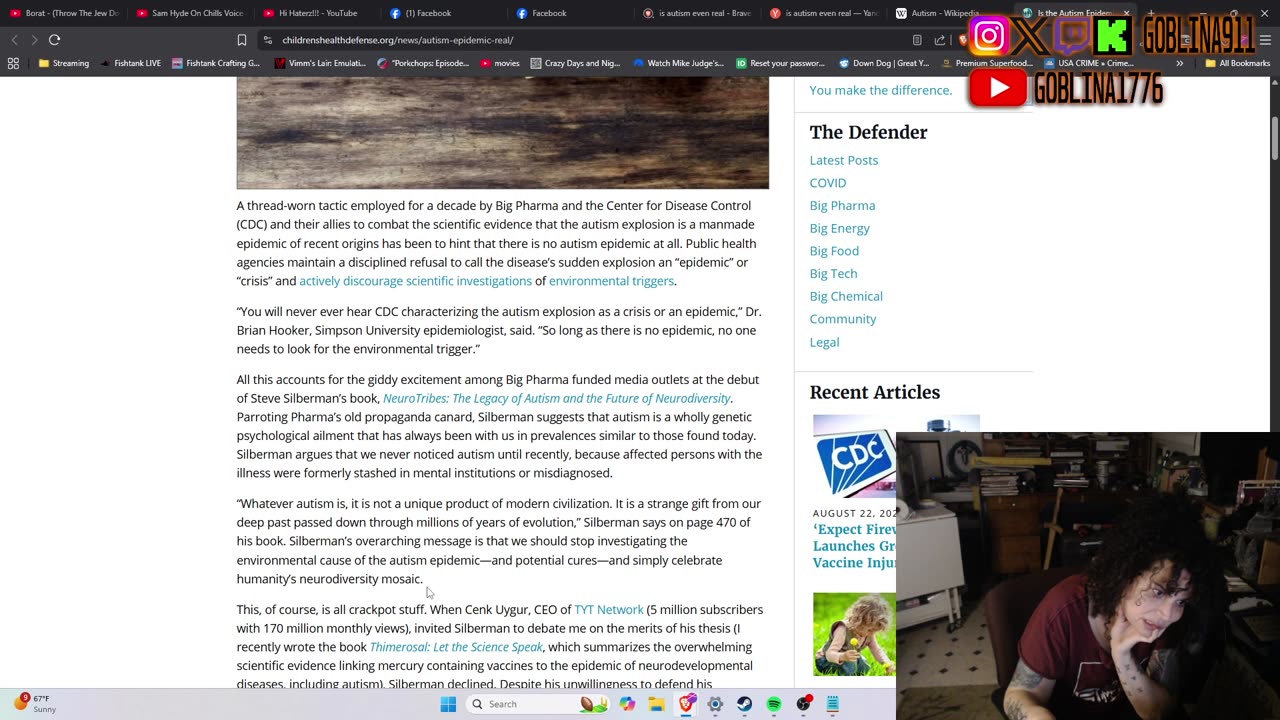Open the Notepad icon on the taskbar
The width and height of the screenshot is (1280, 720).
pos(832,704)
